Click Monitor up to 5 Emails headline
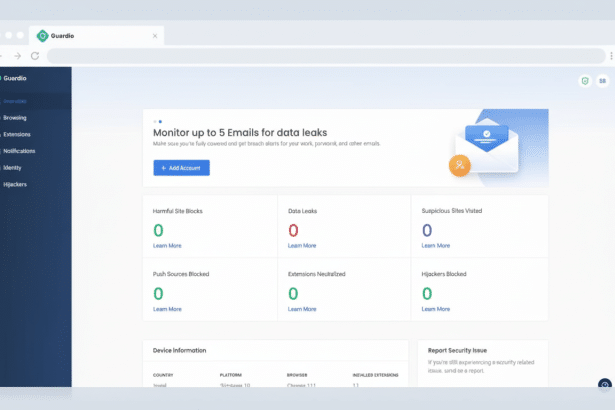 [x=240, y=133]
